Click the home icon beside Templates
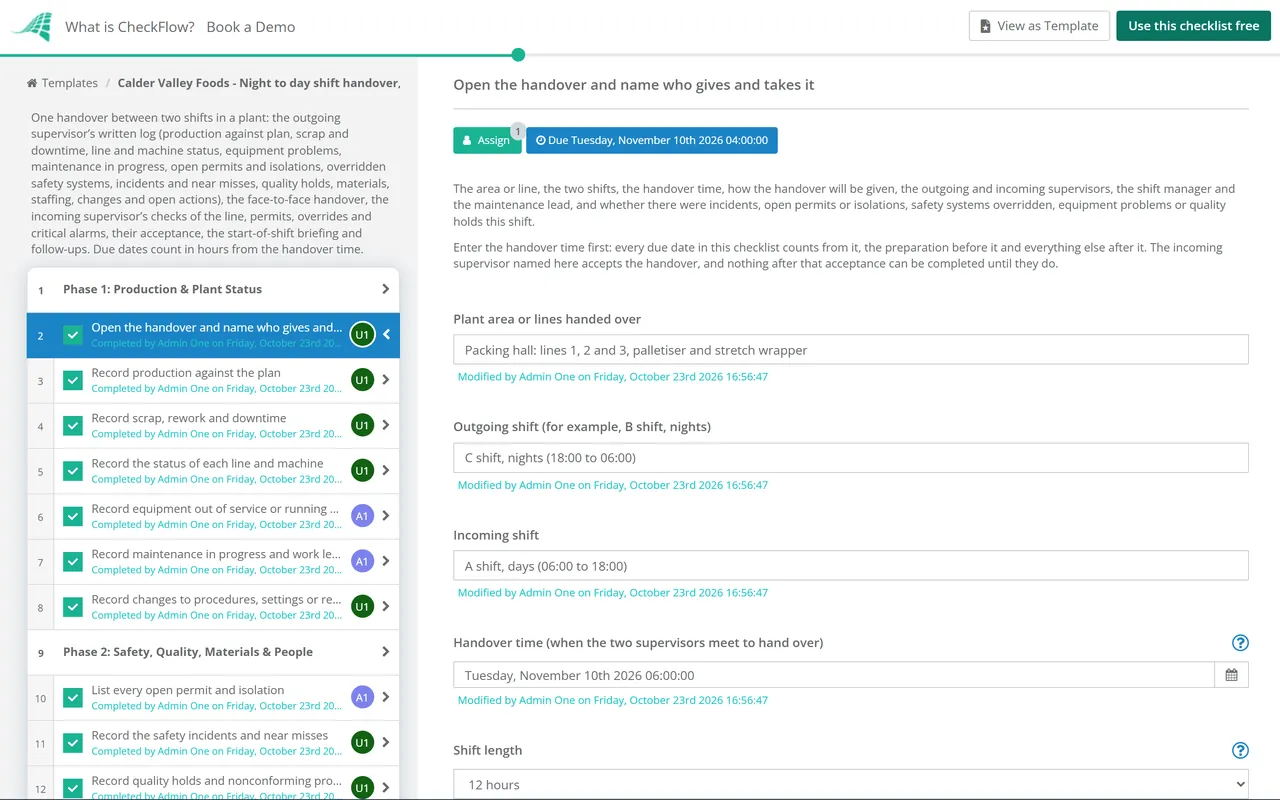The width and height of the screenshot is (1280, 800). [32, 83]
